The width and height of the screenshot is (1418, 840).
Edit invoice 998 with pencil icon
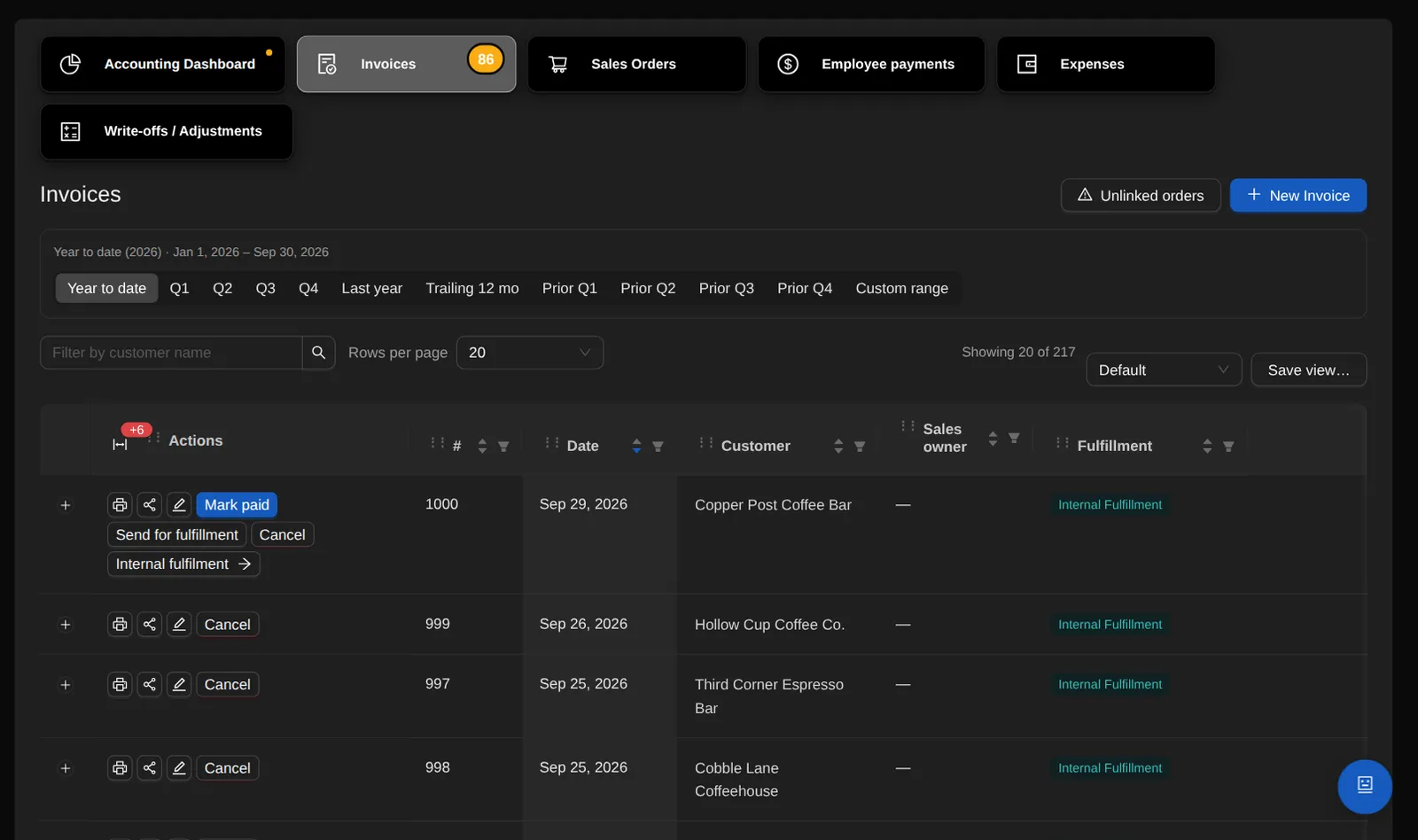coord(179,768)
